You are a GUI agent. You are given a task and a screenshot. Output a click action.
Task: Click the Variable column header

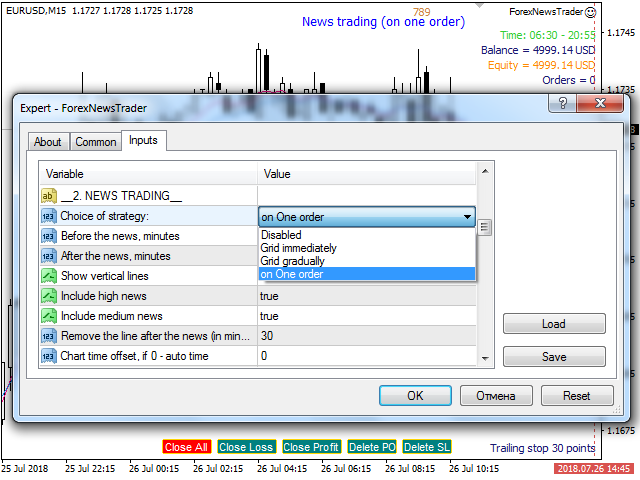[x=149, y=174]
